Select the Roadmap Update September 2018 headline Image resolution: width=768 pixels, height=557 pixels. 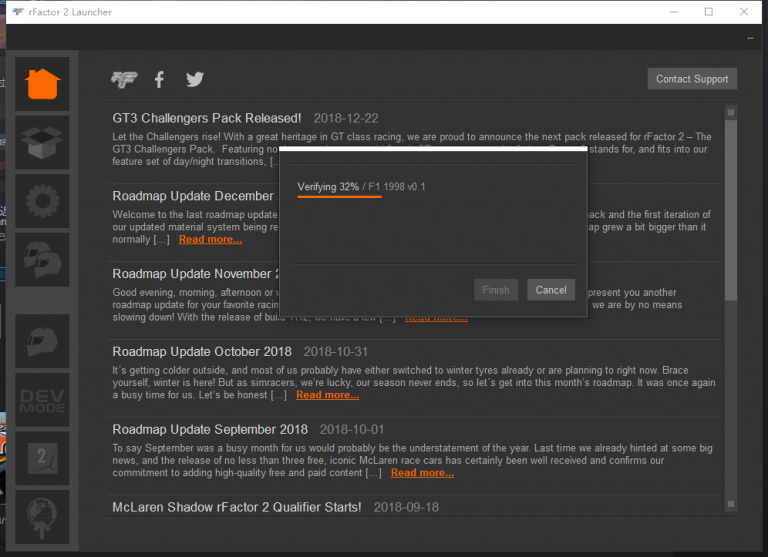[210, 430]
